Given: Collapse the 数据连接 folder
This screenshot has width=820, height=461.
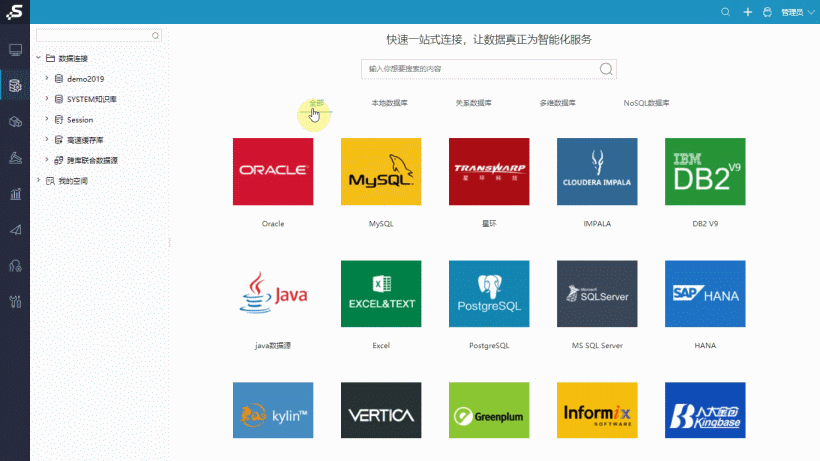Looking at the screenshot, I should tap(38, 59).
